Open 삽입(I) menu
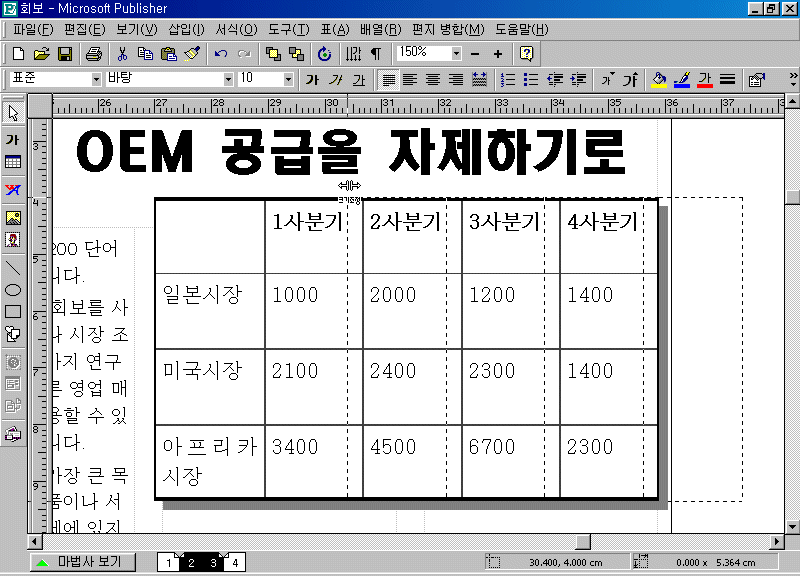Viewport: 800px width, 576px height. (186, 30)
